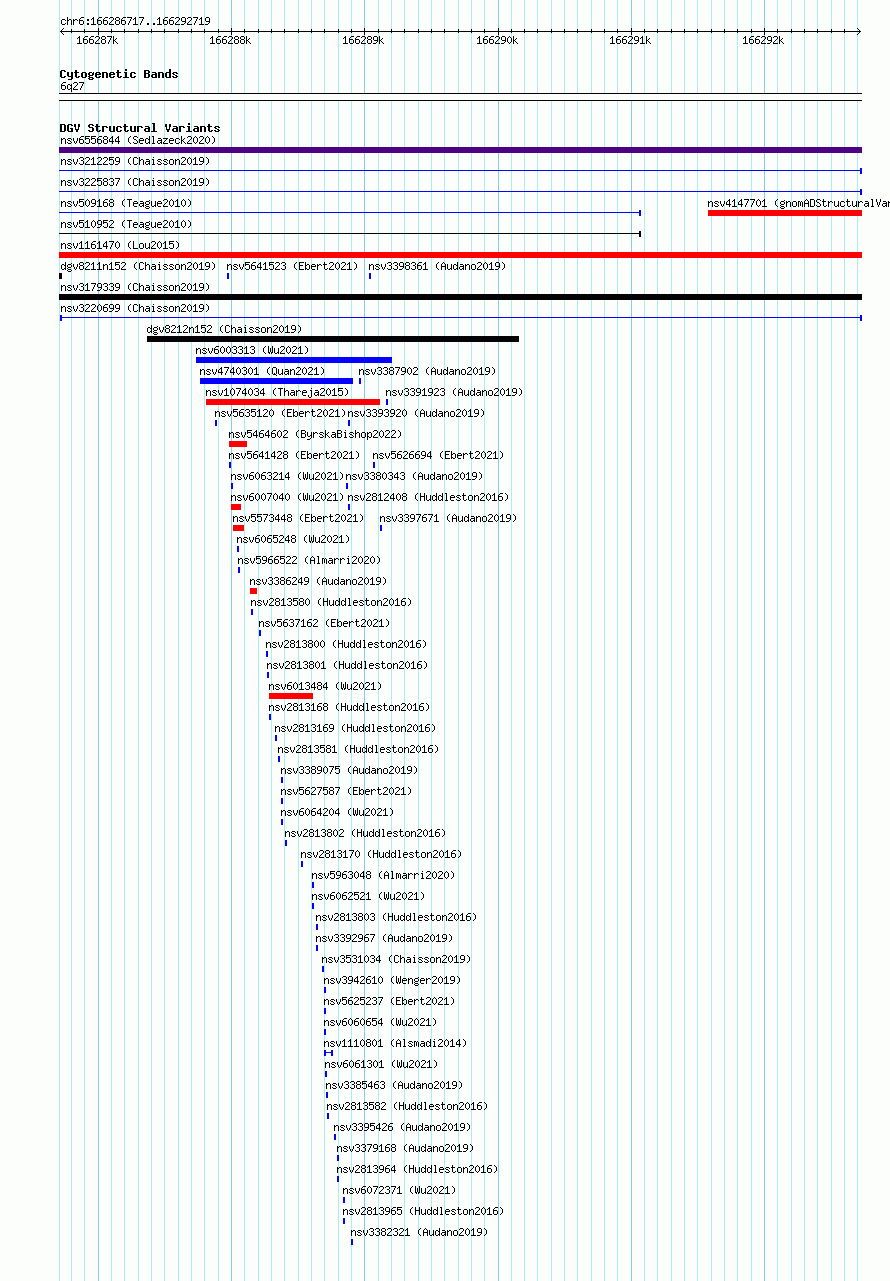
Task: Open nsv2813170 (Huddleston2016) label
Action: tap(382, 854)
